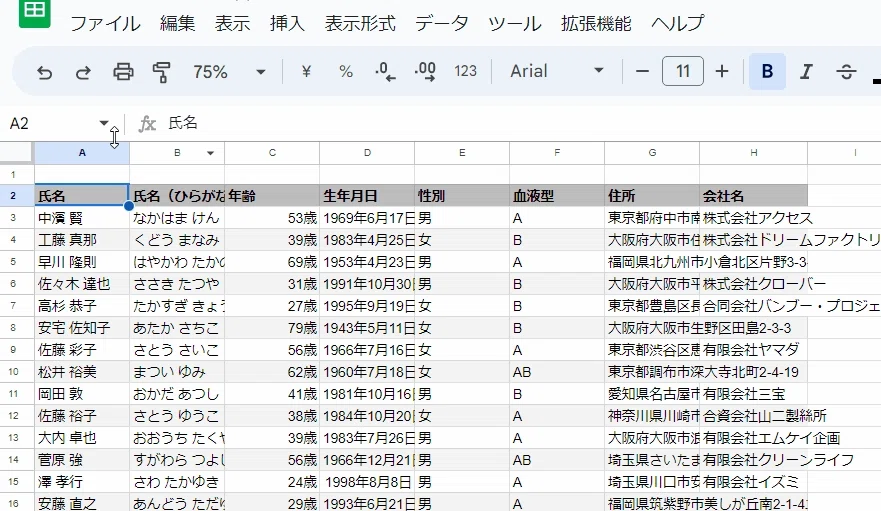881x511 pixels.
Task: Select column C header
Action: (272, 153)
